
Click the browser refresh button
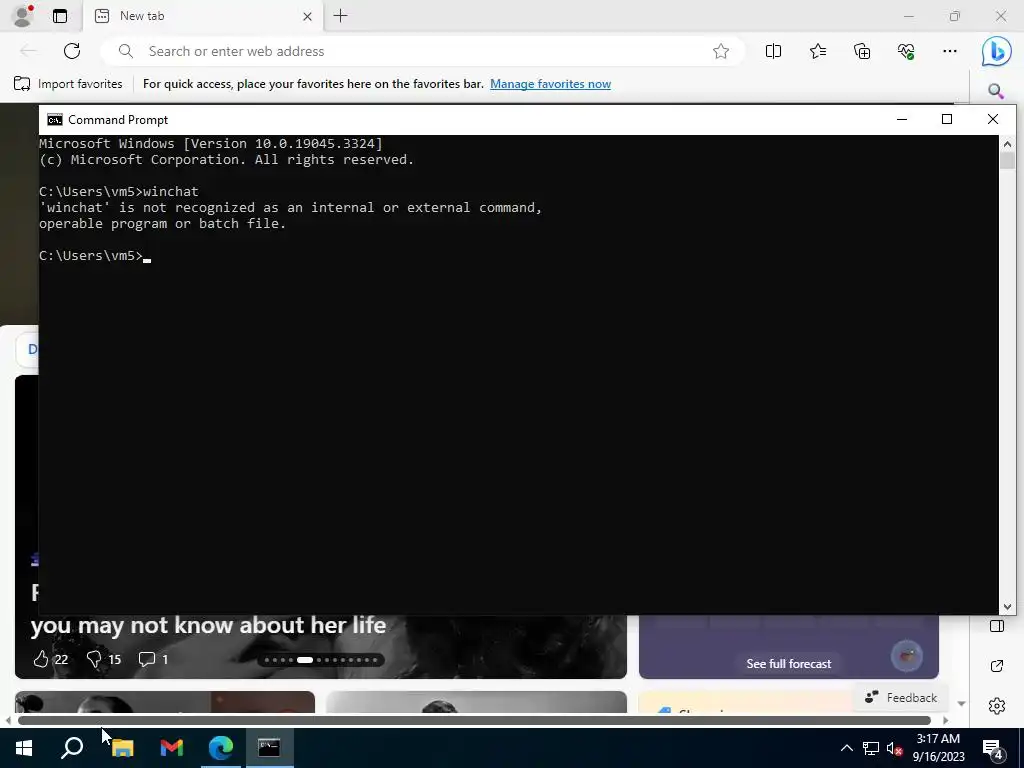(x=72, y=51)
